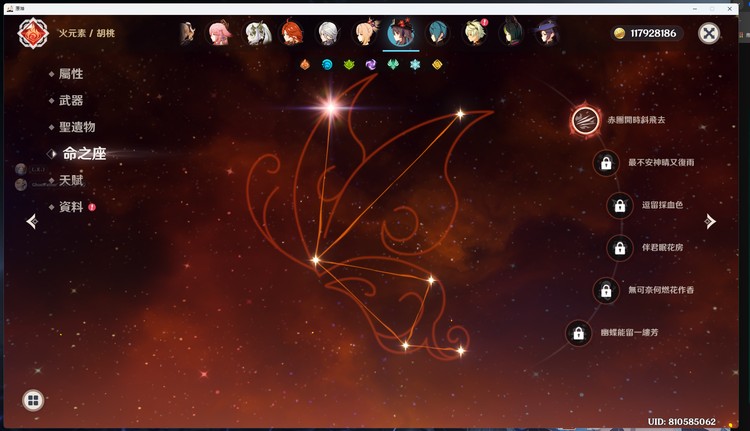
Task: Click the locked constellation 幽蝶能留一縷芳
Action: click(577, 332)
